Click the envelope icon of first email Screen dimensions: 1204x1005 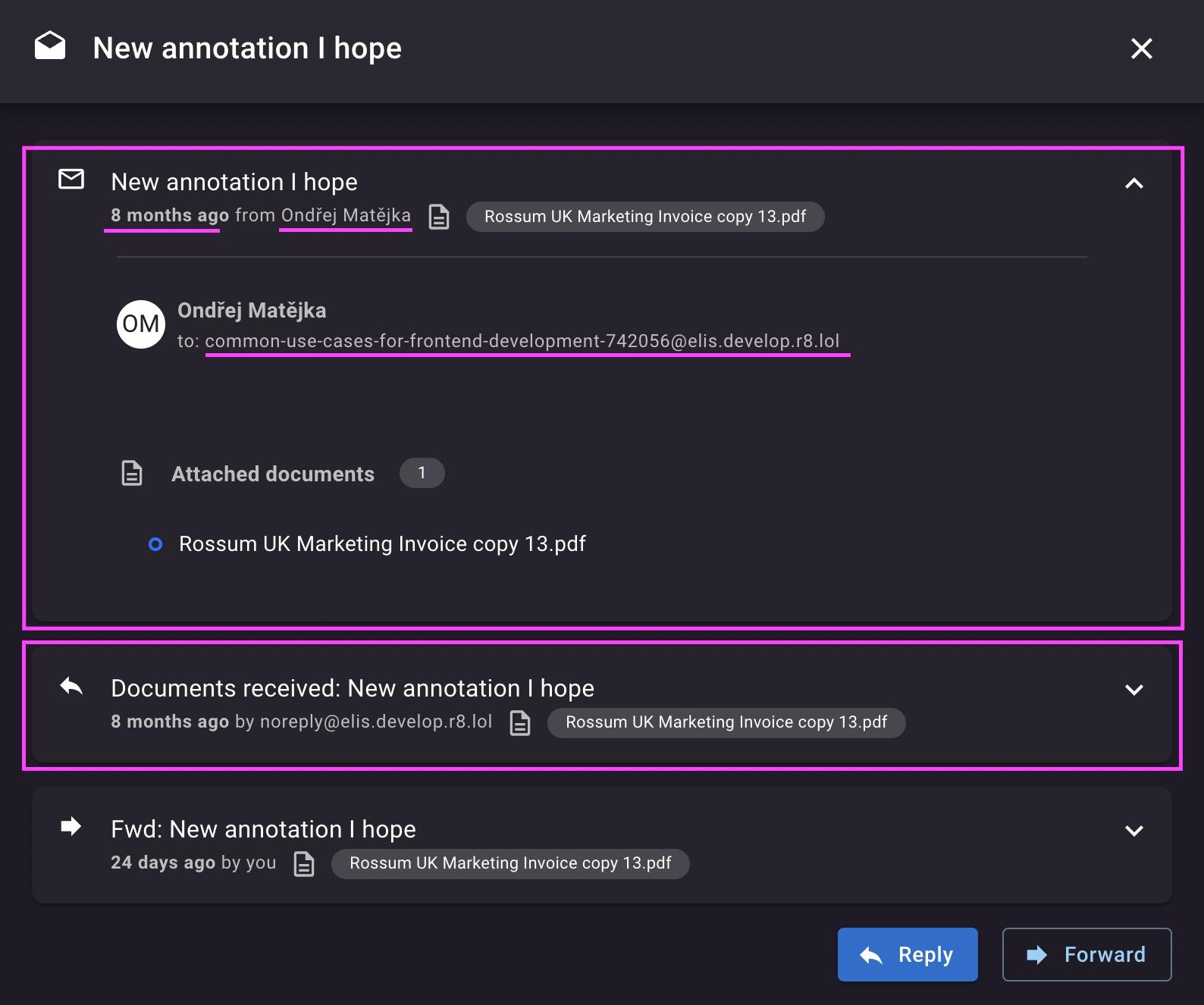click(71, 180)
